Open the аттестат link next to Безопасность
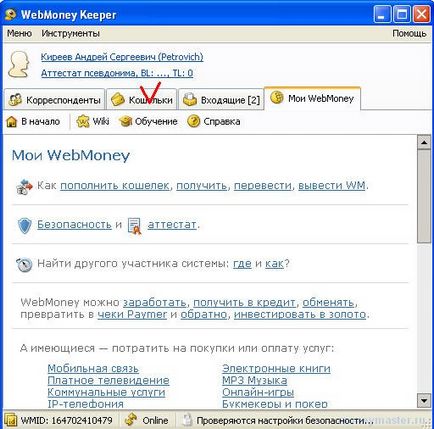The width and height of the screenshot is (434, 429). 172,224
